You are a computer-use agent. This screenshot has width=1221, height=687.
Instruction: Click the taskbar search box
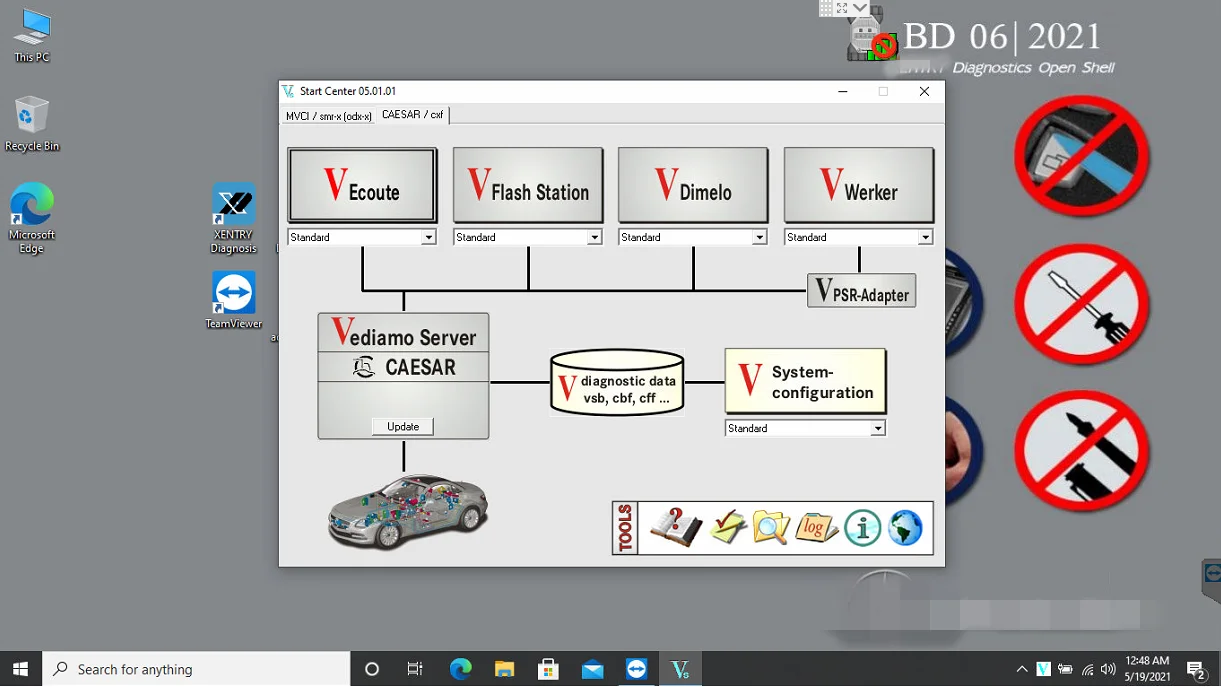[196, 669]
